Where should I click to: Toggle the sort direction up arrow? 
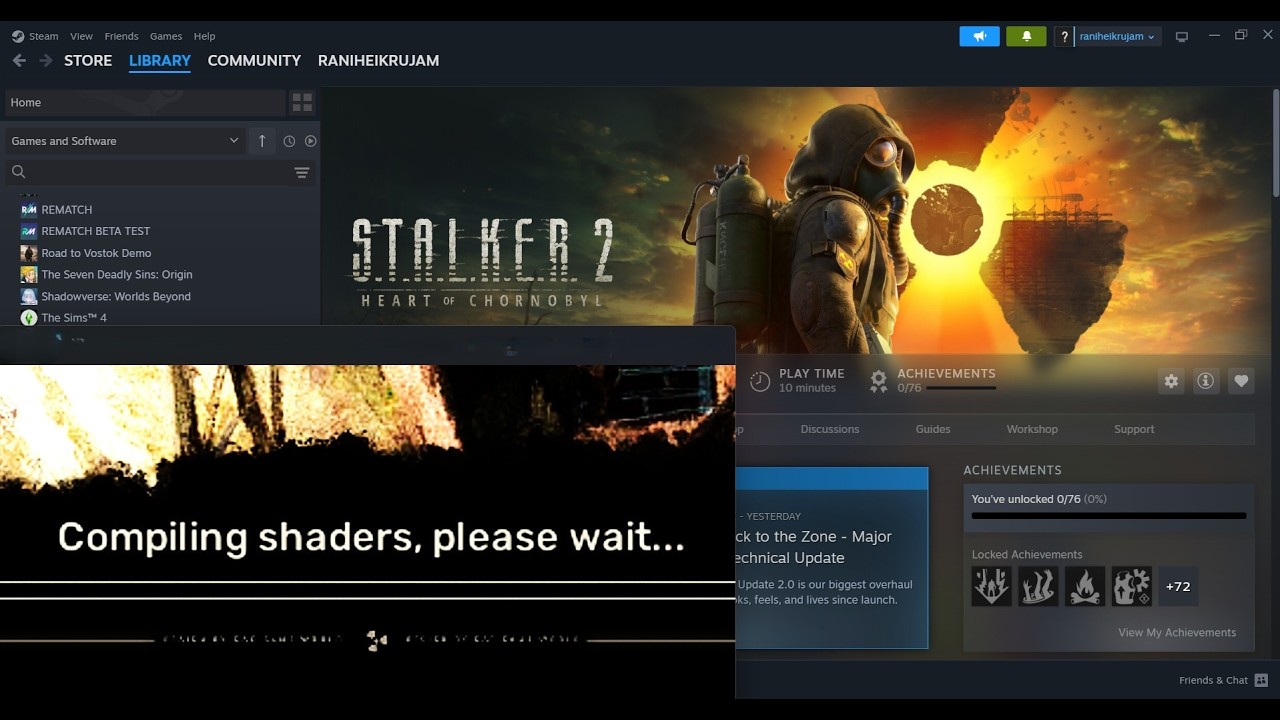(262, 141)
